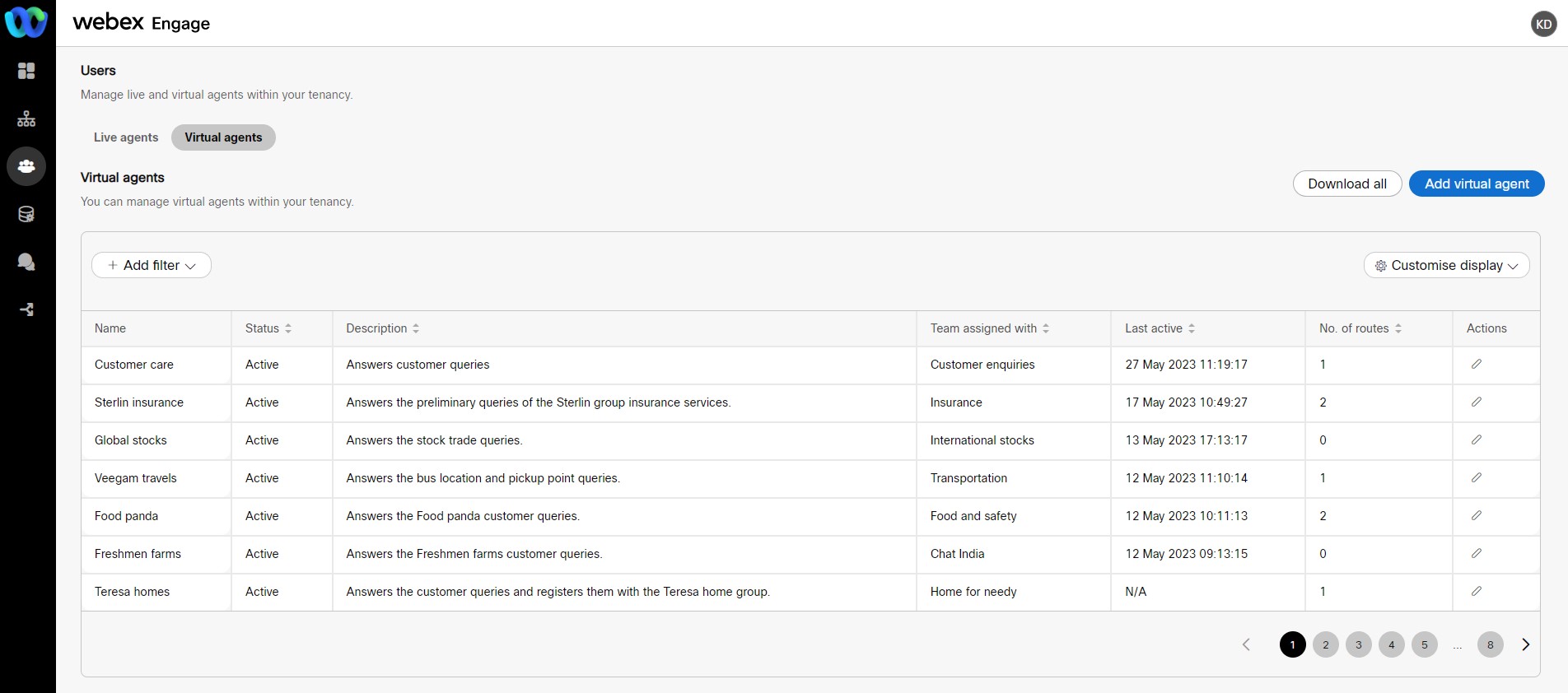This screenshot has height=693, width=1568.
Task: Go to previous page arrow
Action: click(x=1246, y=644)
